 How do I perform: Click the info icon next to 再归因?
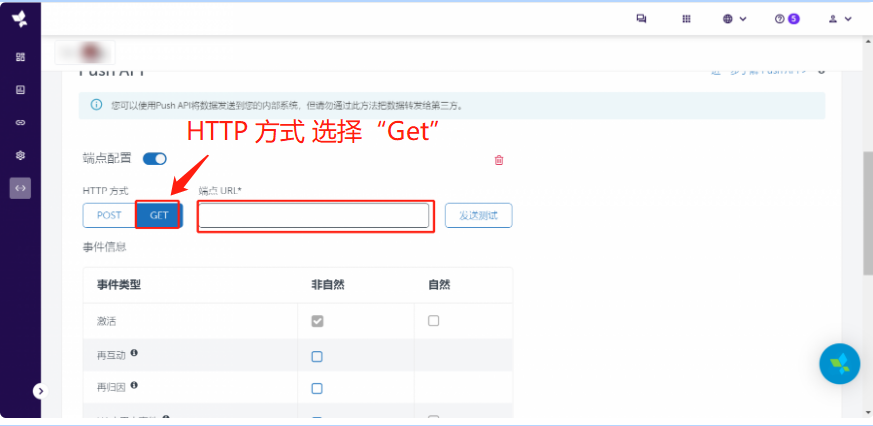(134, 384)
